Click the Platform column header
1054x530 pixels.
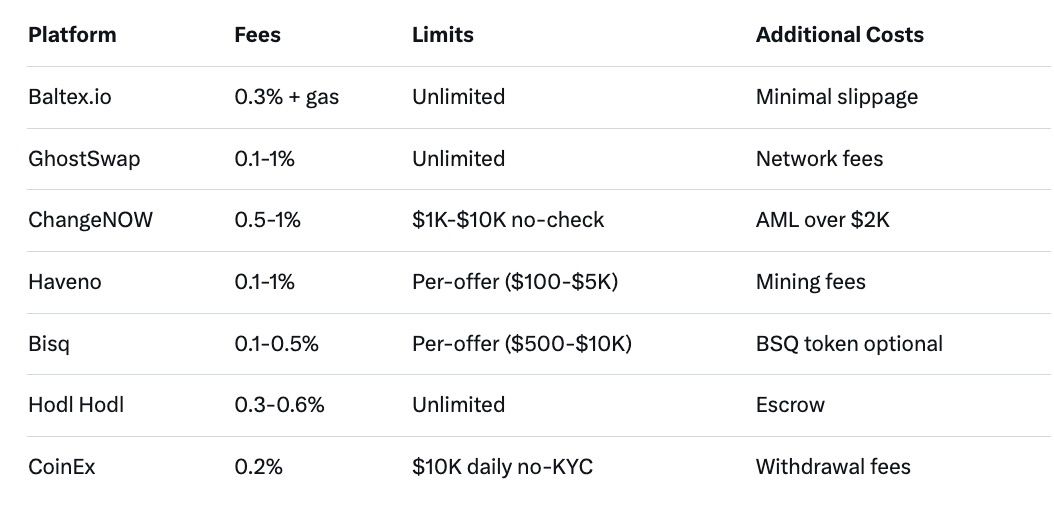tap(72, 35)
